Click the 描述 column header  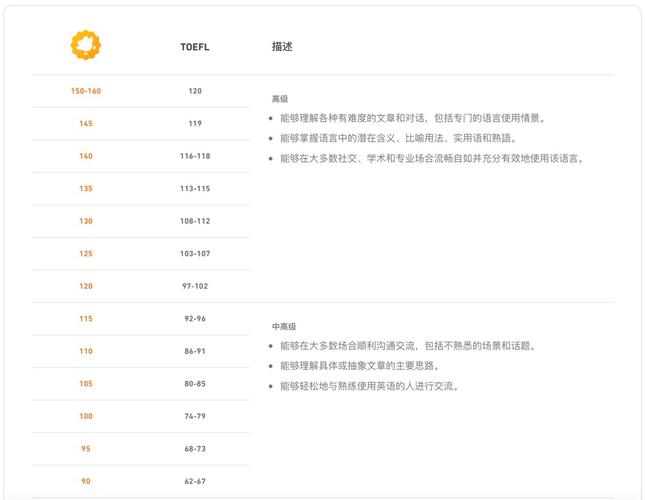(282, 46)
